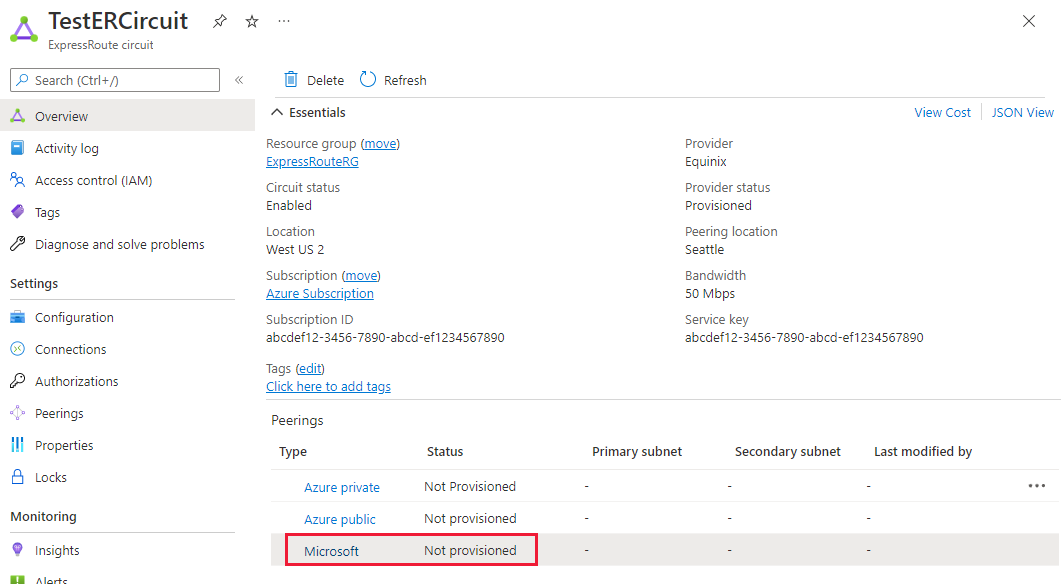The width and height of the screenshot is (1061, 584).
Task: Open the ellipsis menu beside title
Action: point(284,21)
